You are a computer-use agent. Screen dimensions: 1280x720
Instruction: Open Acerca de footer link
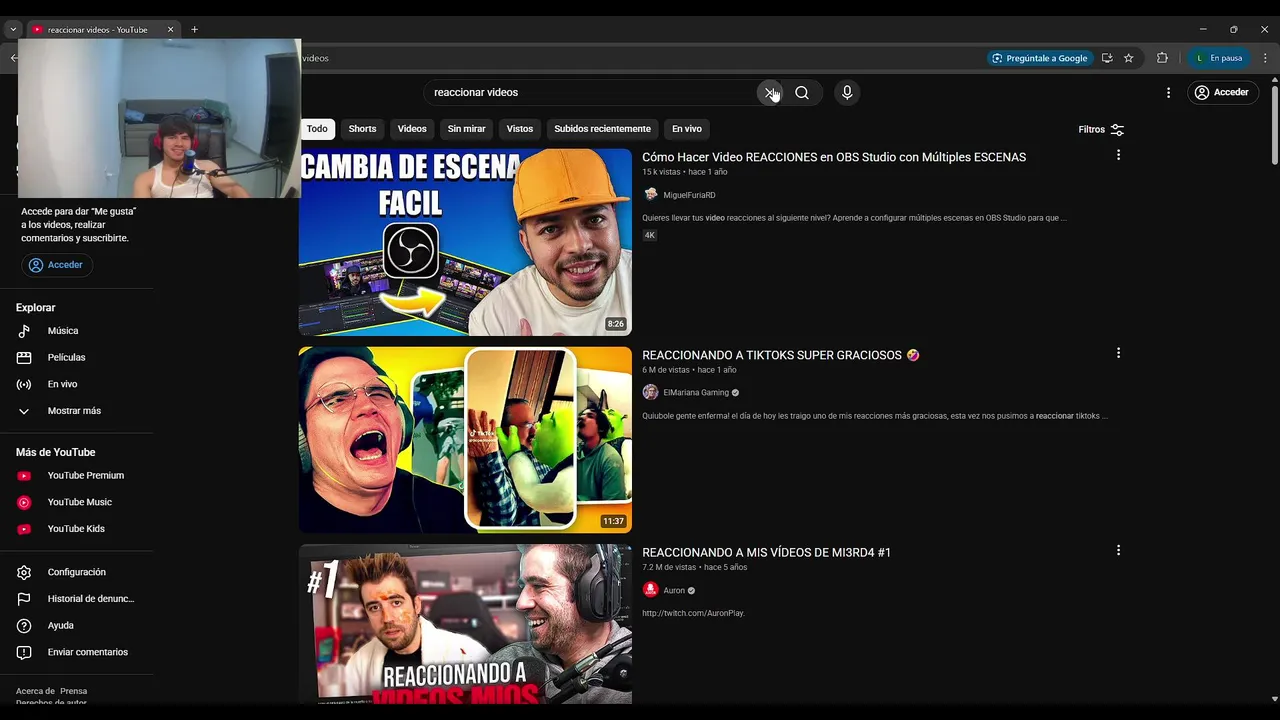[35, 691]
